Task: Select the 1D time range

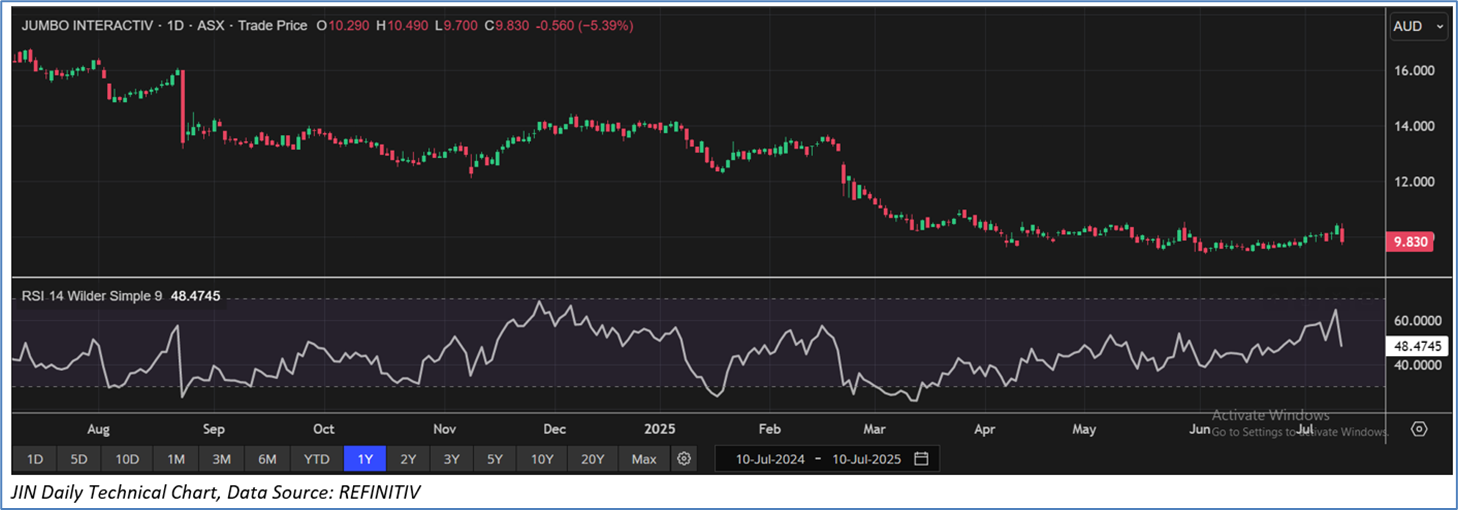Action: point(35,459)
